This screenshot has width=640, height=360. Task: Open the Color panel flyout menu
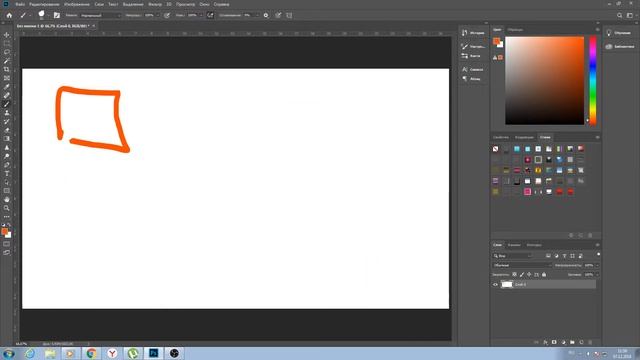pyautogui.click(x=598, y=29)
